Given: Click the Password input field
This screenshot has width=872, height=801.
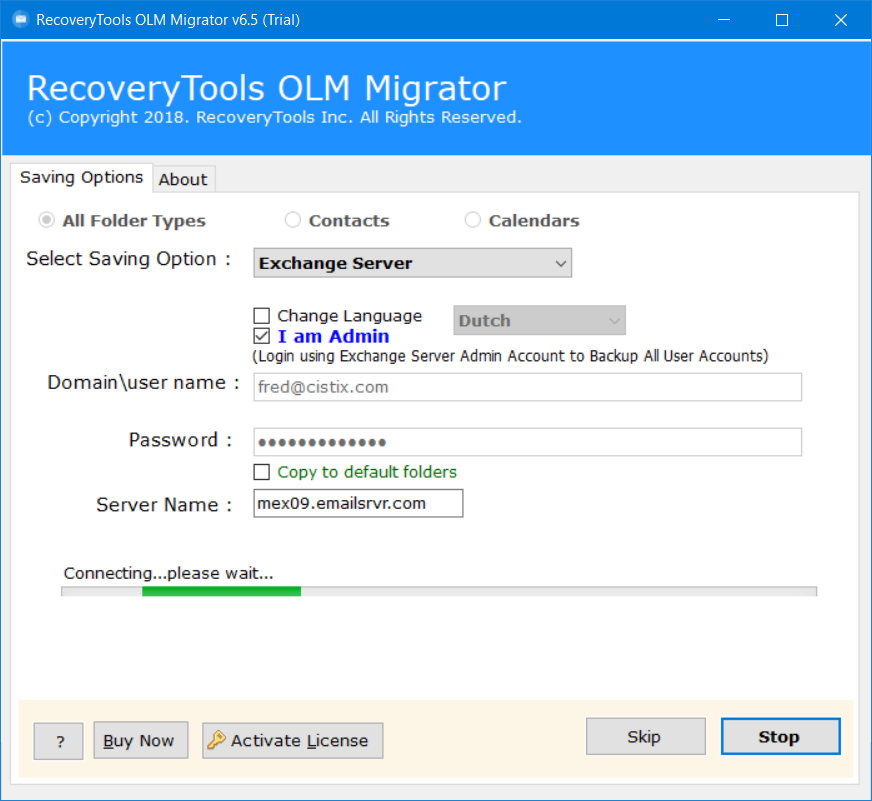Looking at the screenshot, I should [527, 442].
